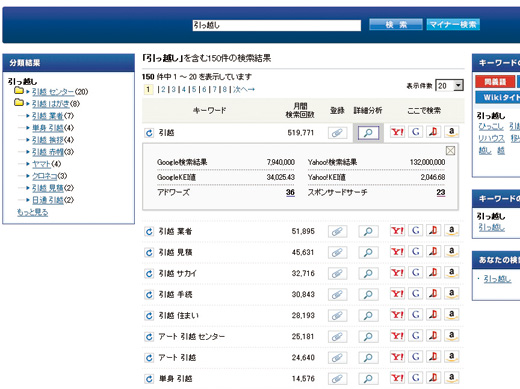Select the red 同義語 tab
520x389 pixels.
[495, 82]
